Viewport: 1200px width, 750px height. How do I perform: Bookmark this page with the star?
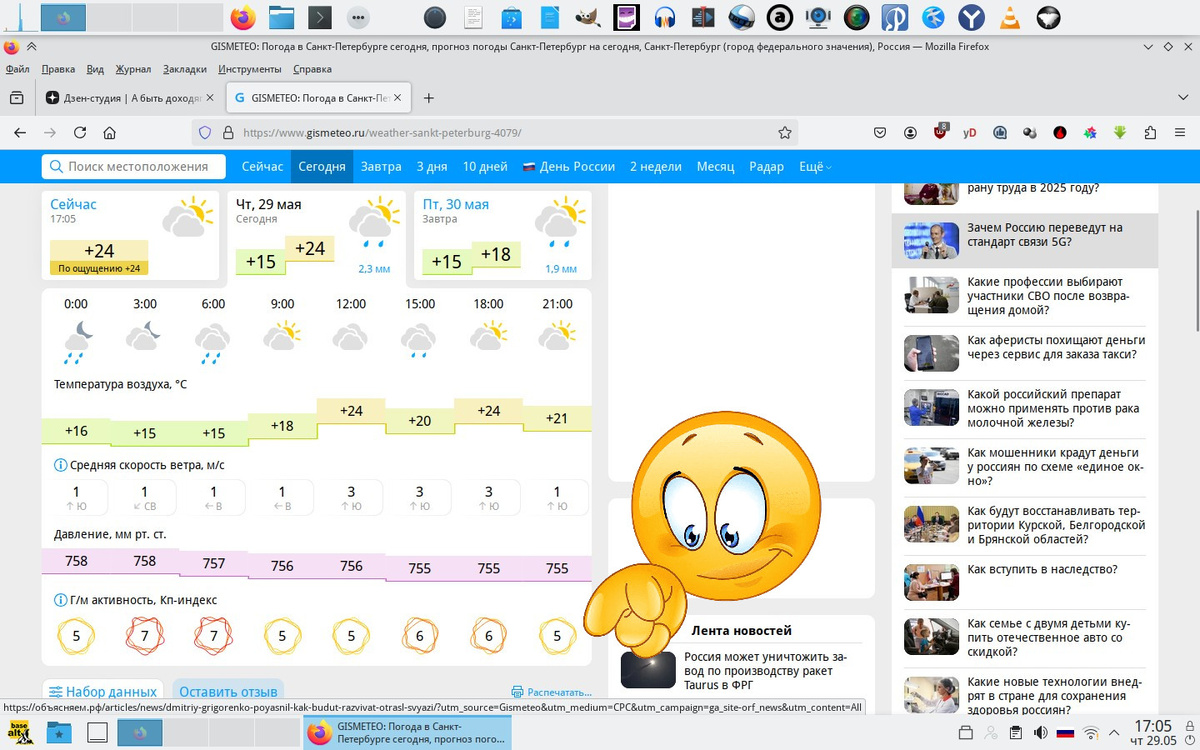tap(785, 132)
